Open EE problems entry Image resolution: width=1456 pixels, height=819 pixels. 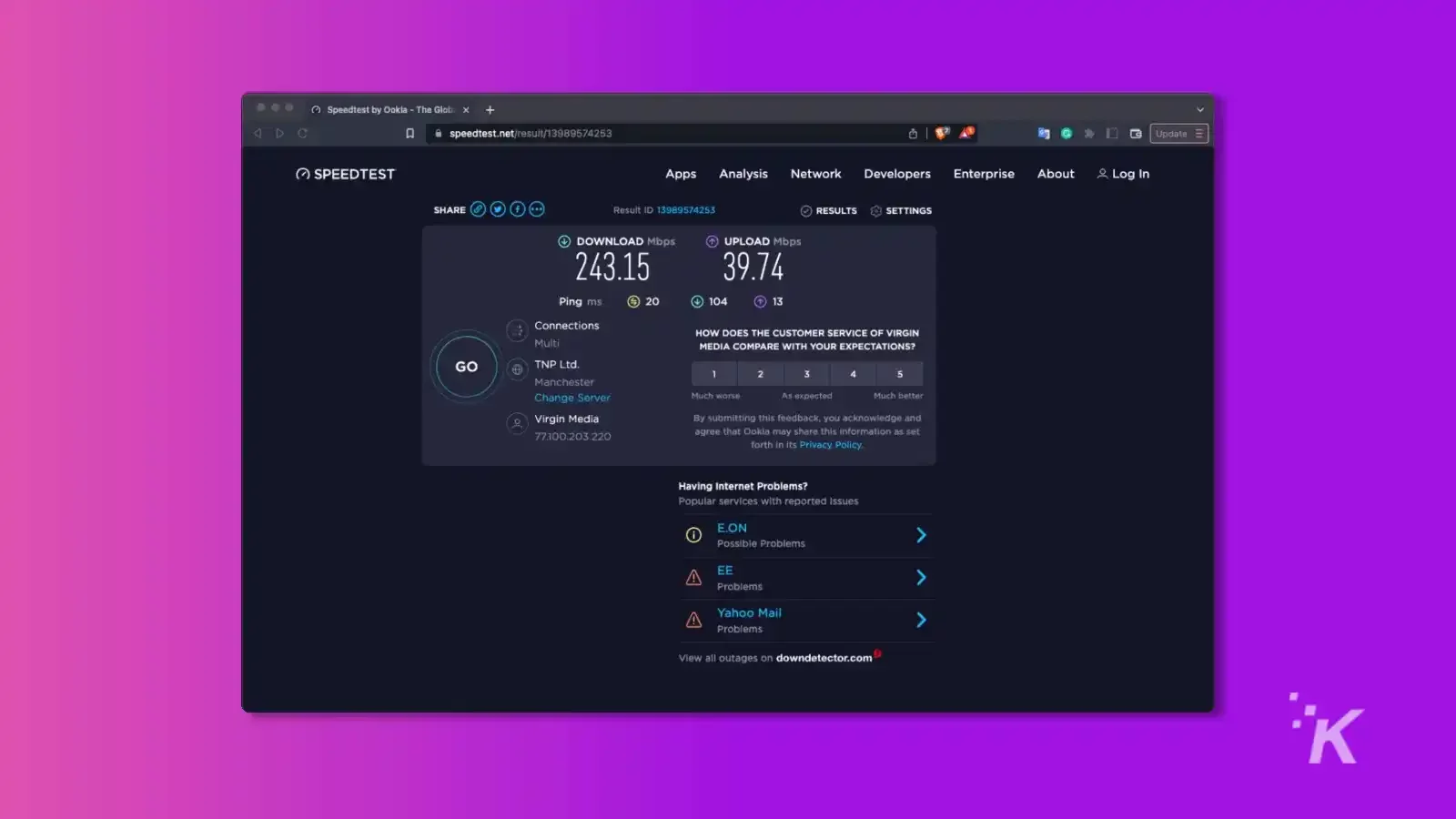coord(807,578)
